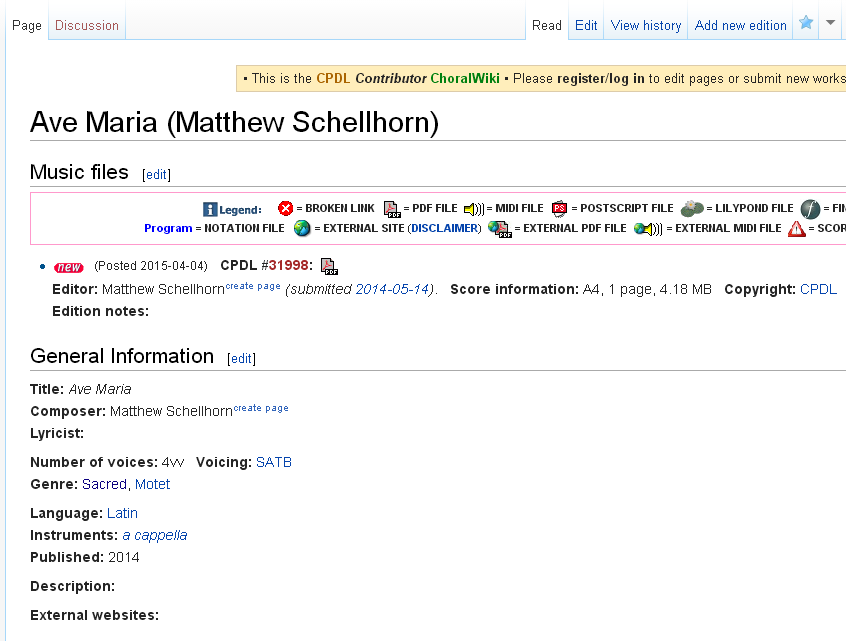
Task: Click the edit link beside Music files
Action: (157, 175)
